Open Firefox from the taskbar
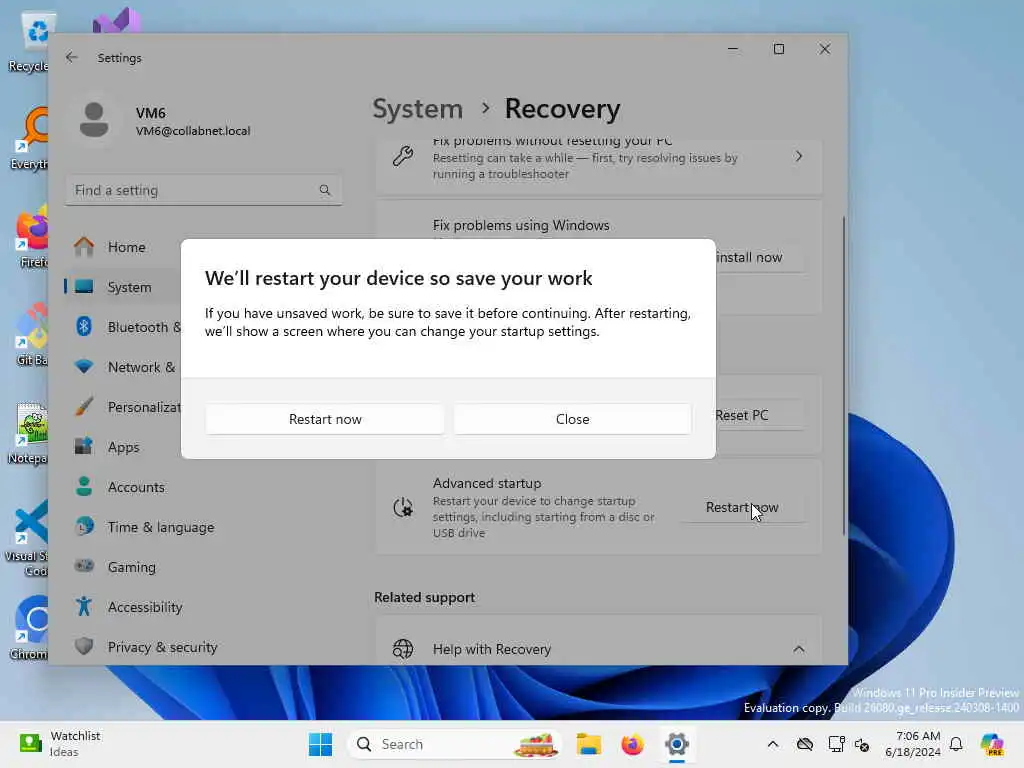The image size is (1024, 768). point(632,744)
